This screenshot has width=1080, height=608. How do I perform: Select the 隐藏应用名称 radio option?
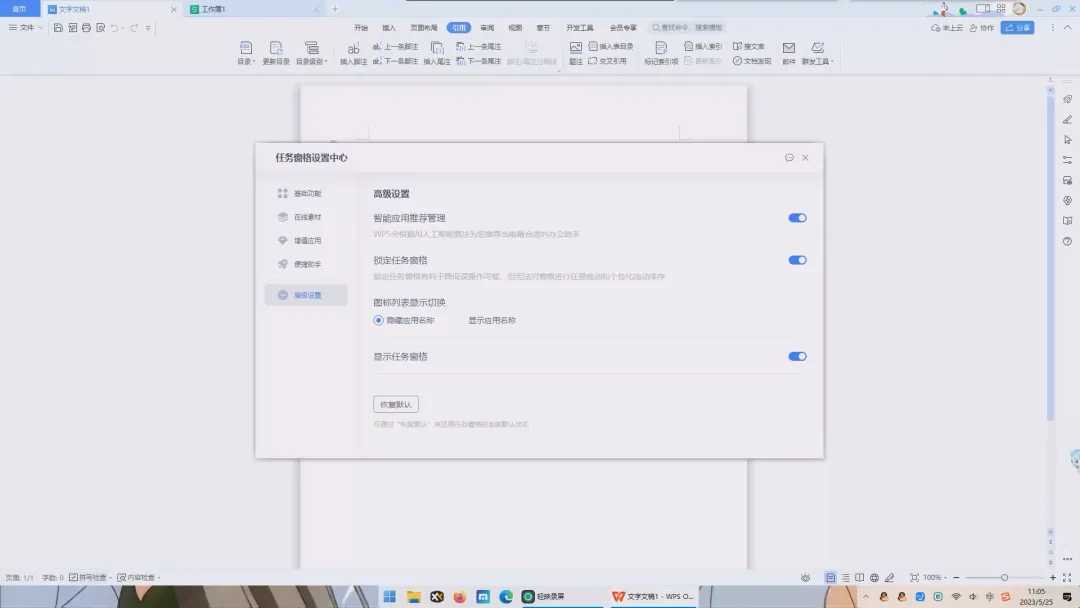point(404,320)
